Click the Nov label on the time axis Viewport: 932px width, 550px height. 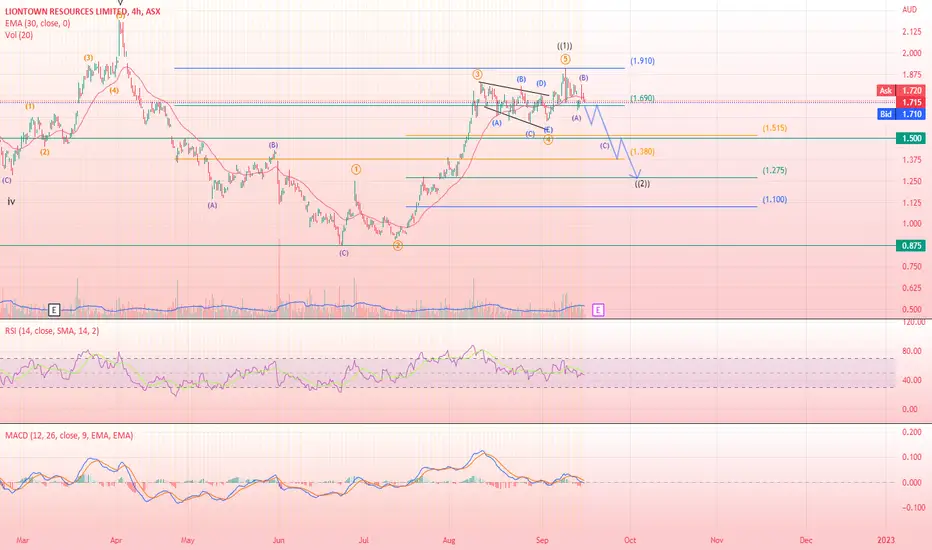(x=717, y=540)
